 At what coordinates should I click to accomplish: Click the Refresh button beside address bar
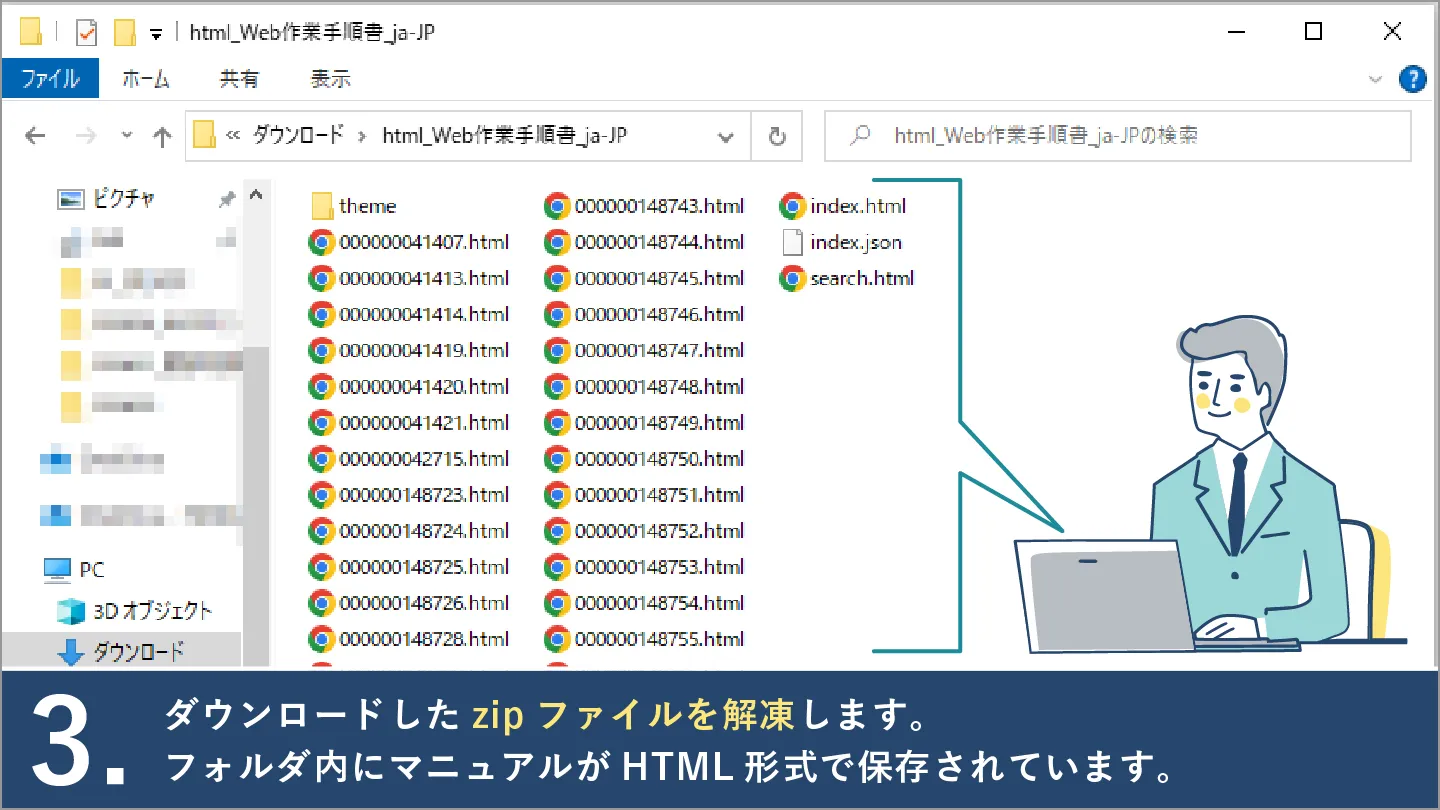pos(776,136)
